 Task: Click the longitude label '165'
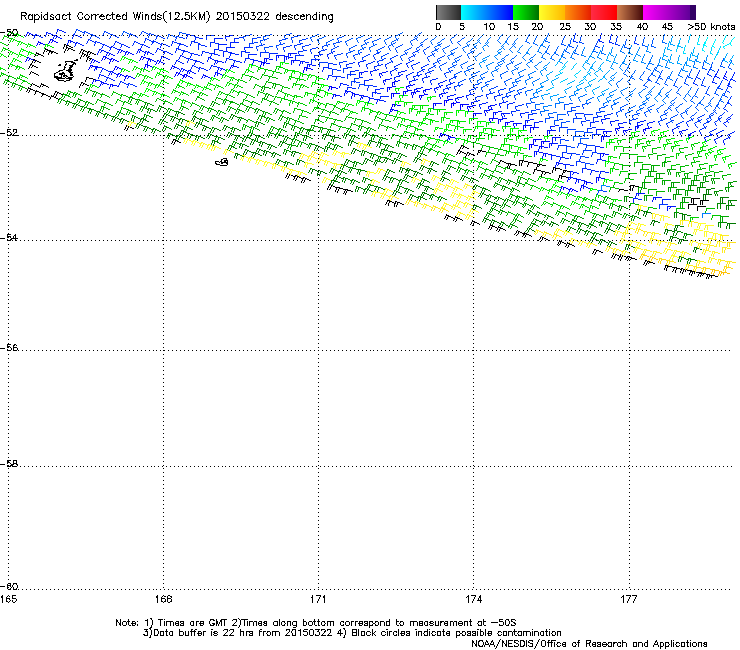8,599
